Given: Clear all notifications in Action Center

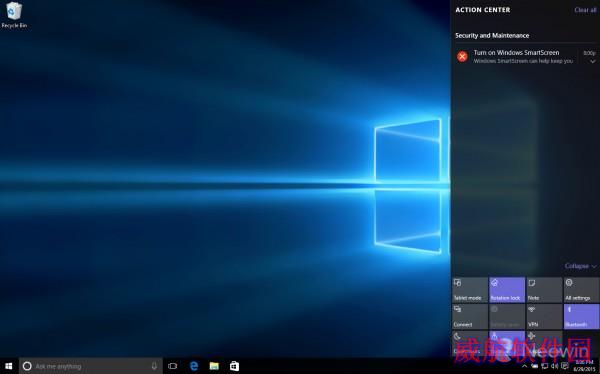Looking at the screenshot, I should tap(585, 10).
